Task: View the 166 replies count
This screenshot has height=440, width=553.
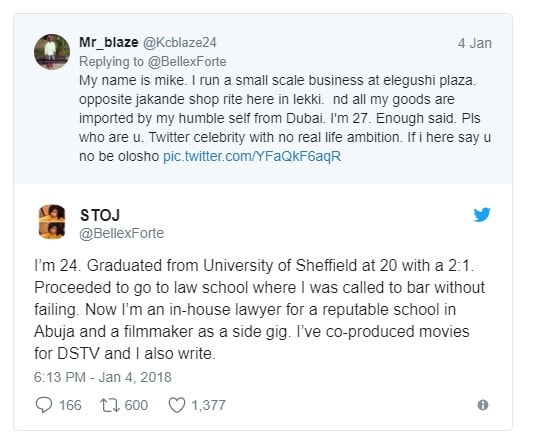Action: (70, 405)
